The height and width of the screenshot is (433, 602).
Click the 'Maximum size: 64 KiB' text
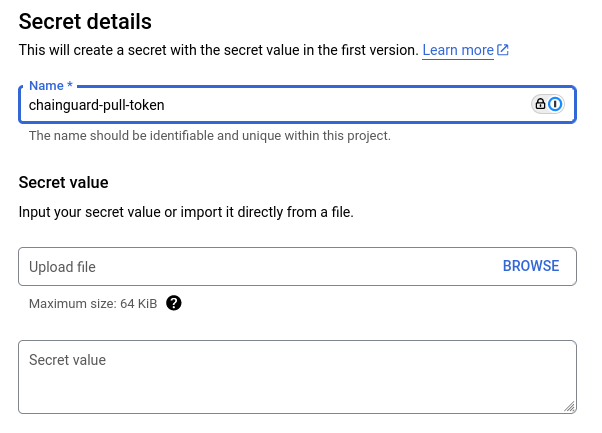pos(93,303)
